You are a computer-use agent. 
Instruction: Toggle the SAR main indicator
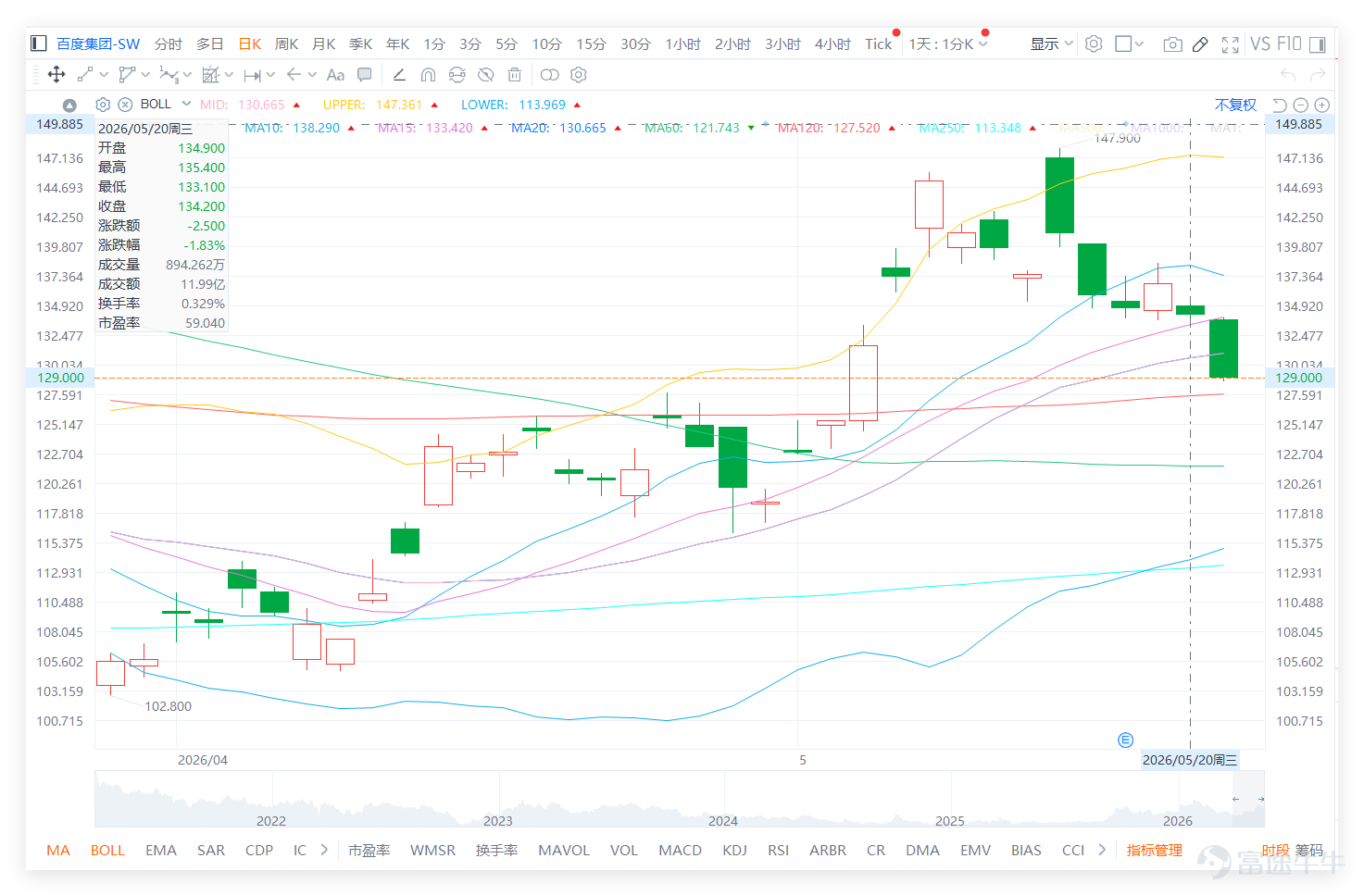click(x=211, y=850)
